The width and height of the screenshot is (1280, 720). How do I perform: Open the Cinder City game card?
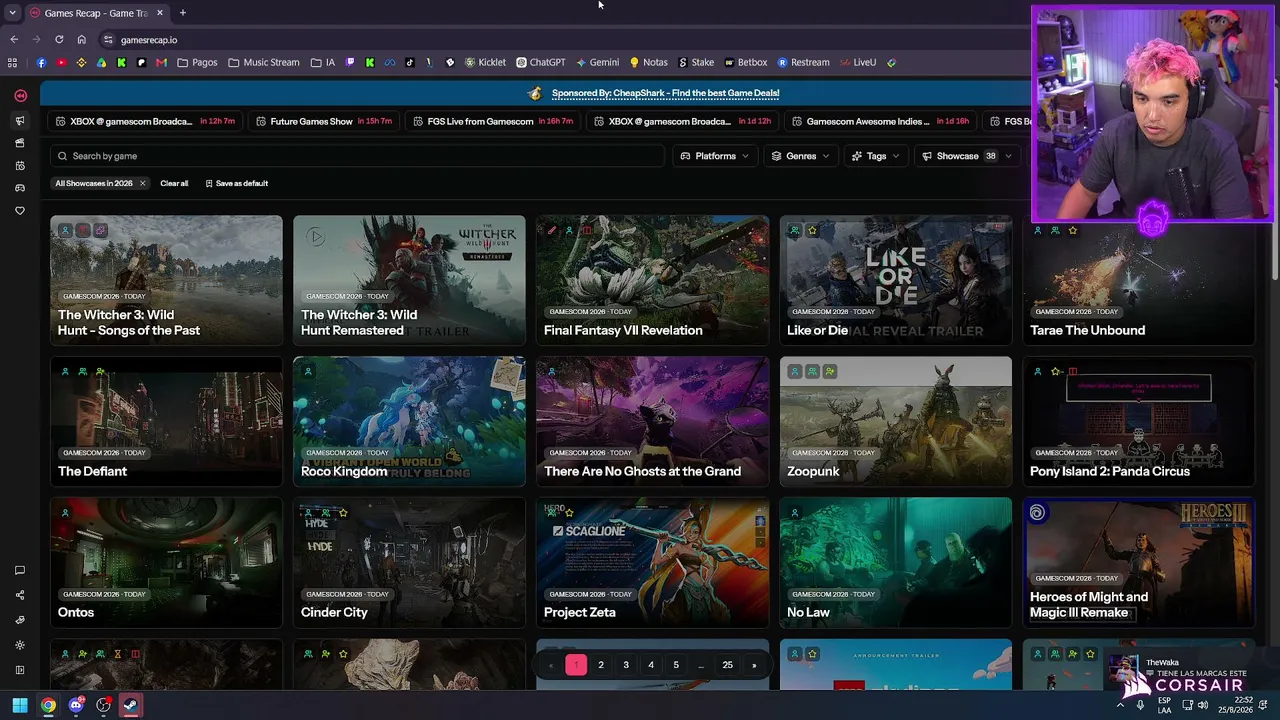pos(409,562)
